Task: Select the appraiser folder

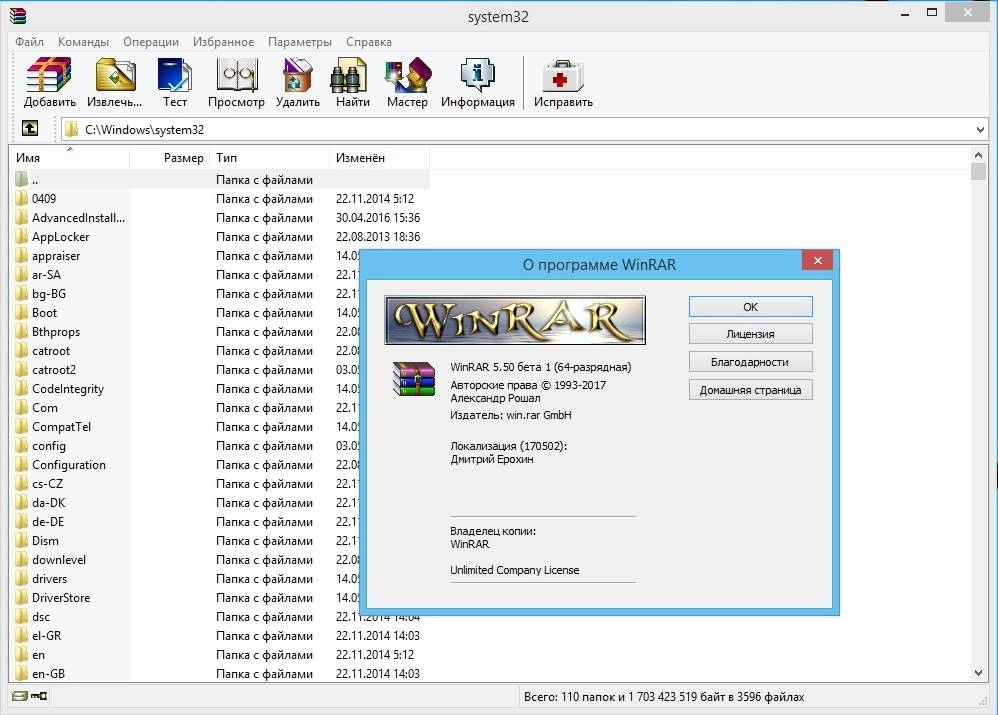Action: (56, 256)
